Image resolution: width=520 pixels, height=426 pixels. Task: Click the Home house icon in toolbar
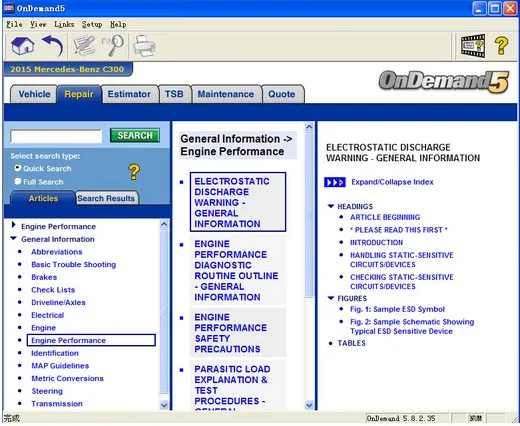click(x=23, y=46)
